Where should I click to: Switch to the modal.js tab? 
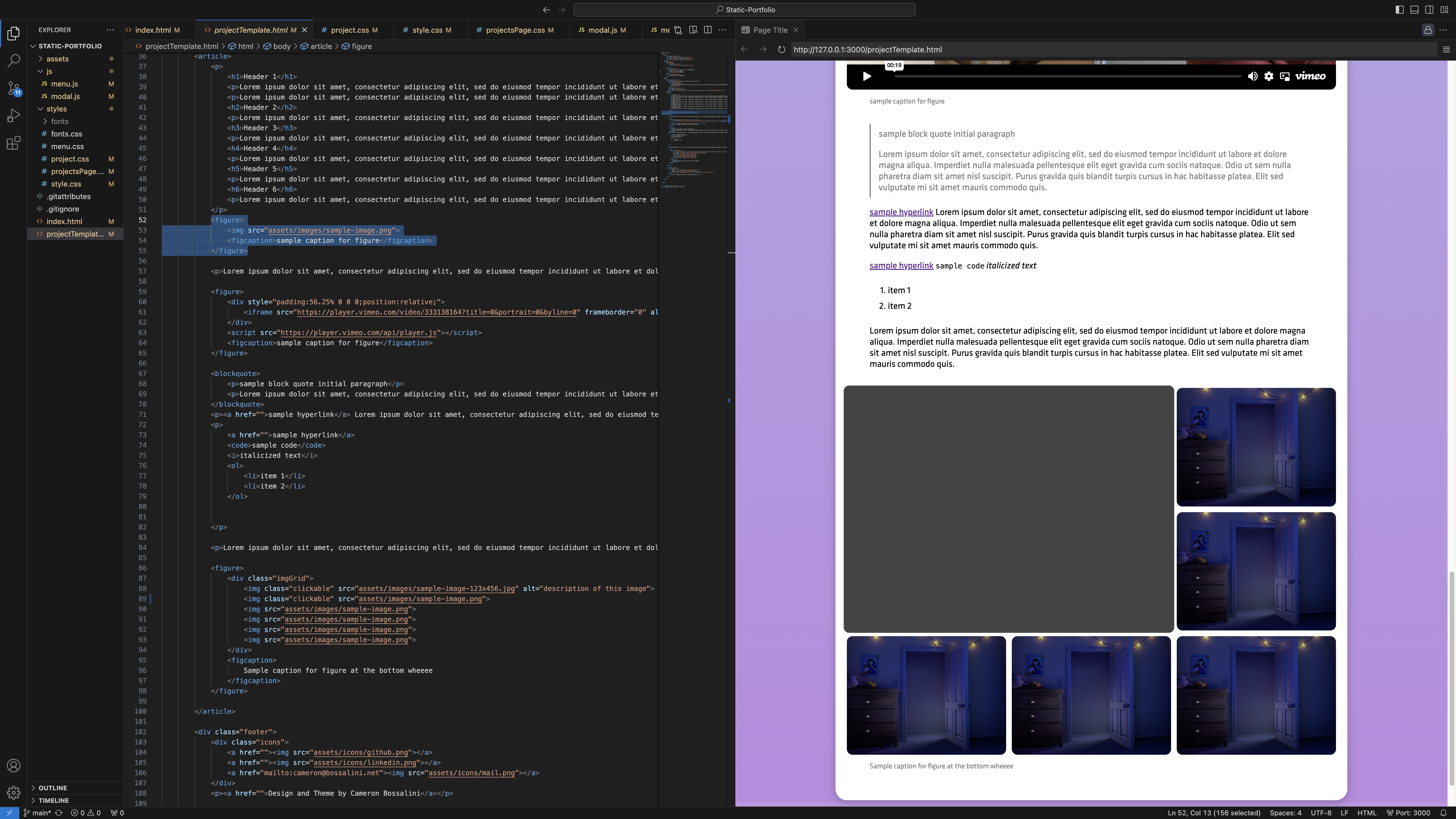[x=602, y=30]
